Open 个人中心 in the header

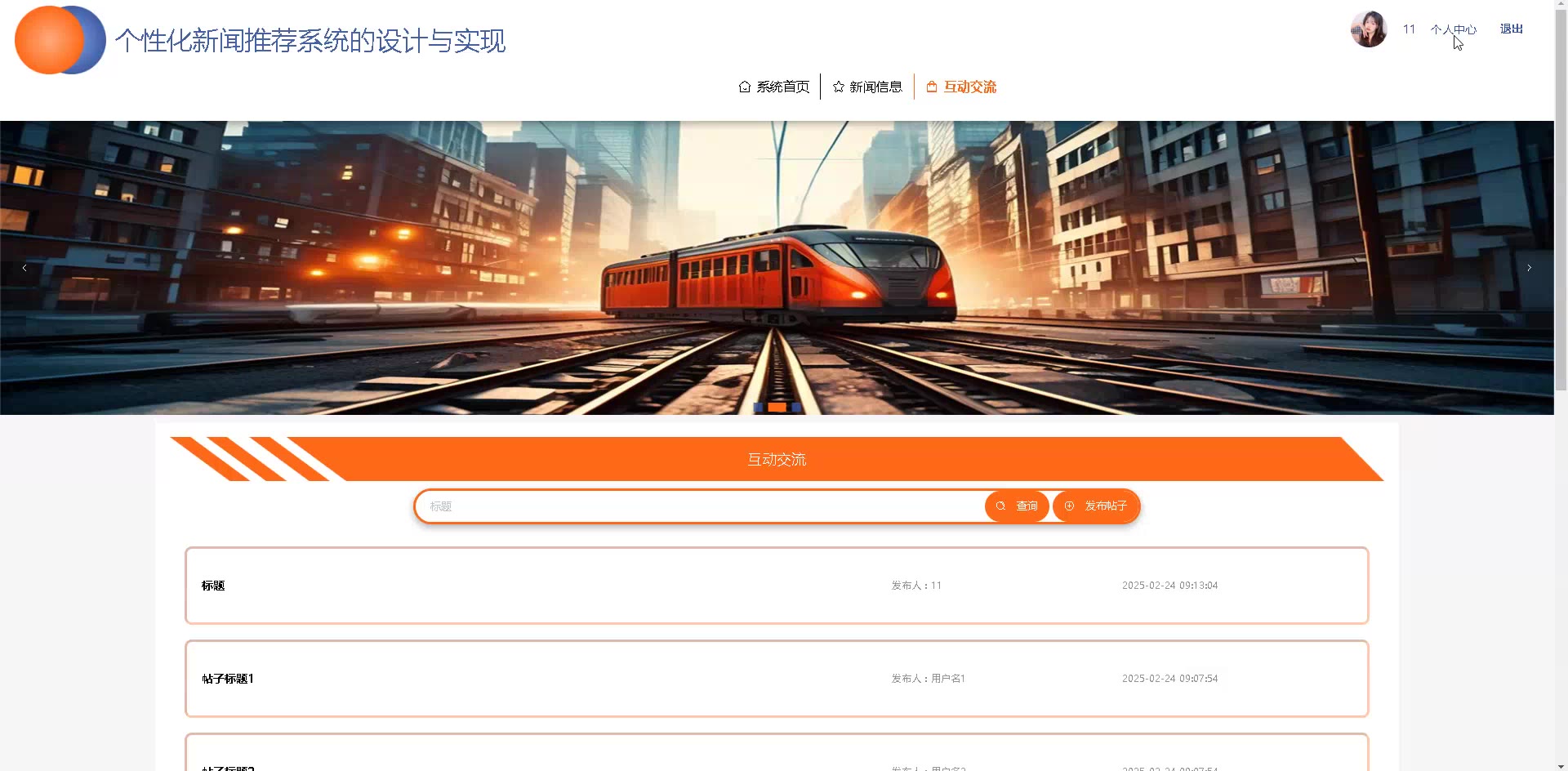(1454, 29)
